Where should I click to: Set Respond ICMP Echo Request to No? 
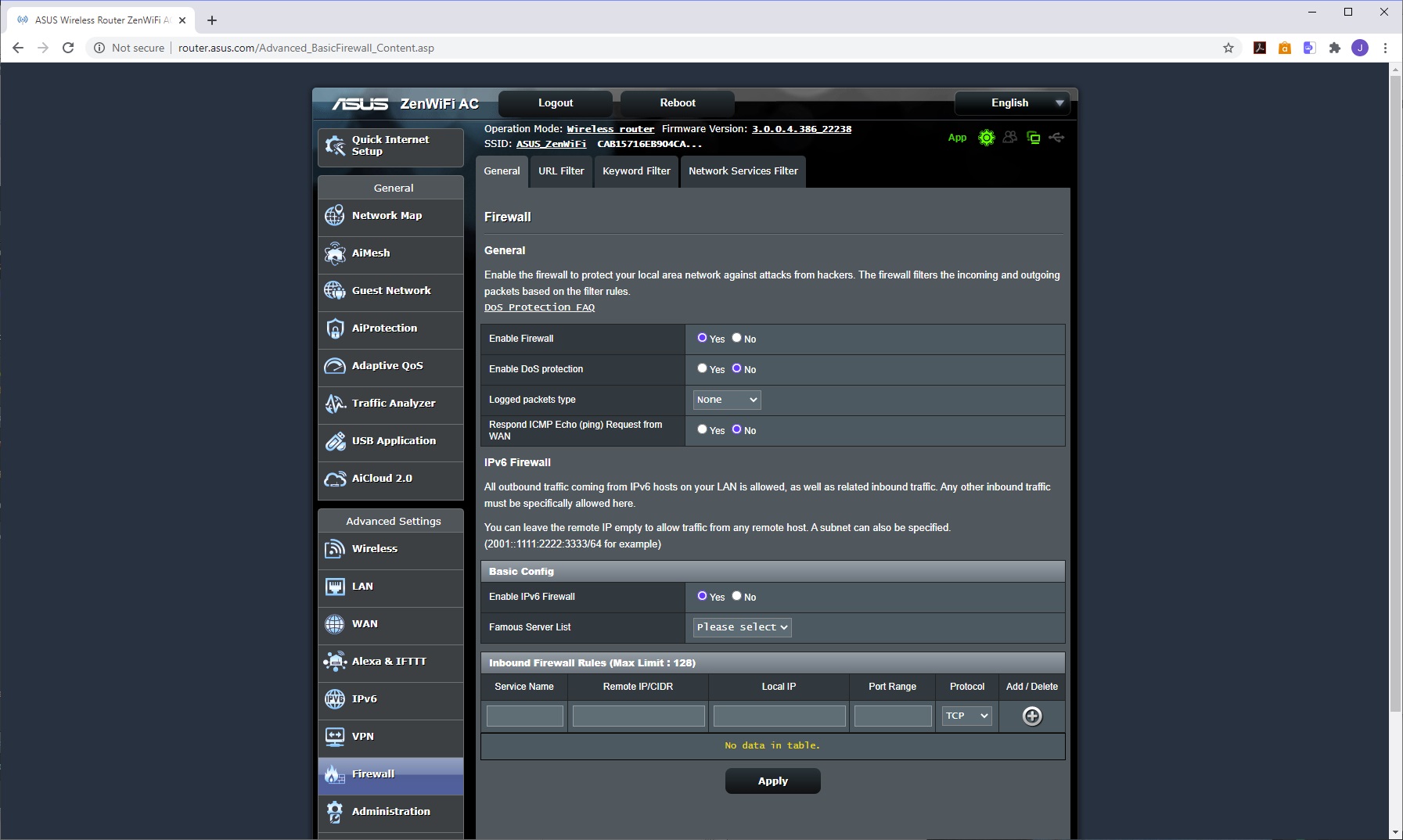point(736,429)
